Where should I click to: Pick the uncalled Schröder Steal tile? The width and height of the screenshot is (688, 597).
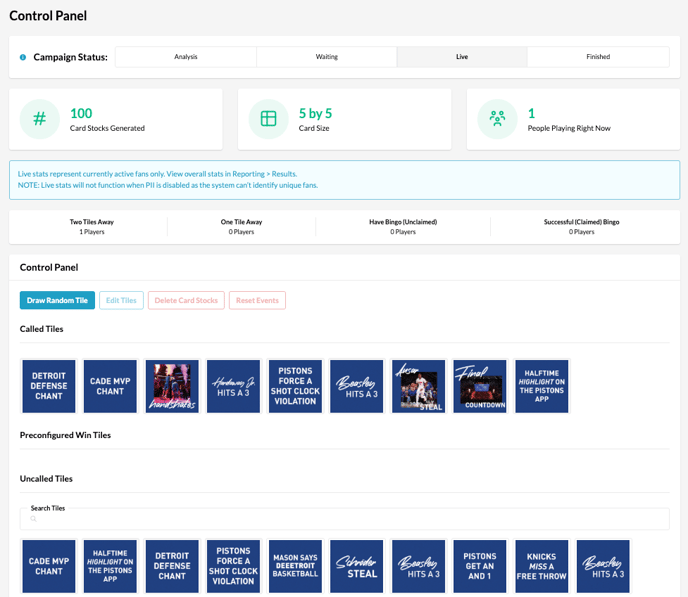(357, 567)
